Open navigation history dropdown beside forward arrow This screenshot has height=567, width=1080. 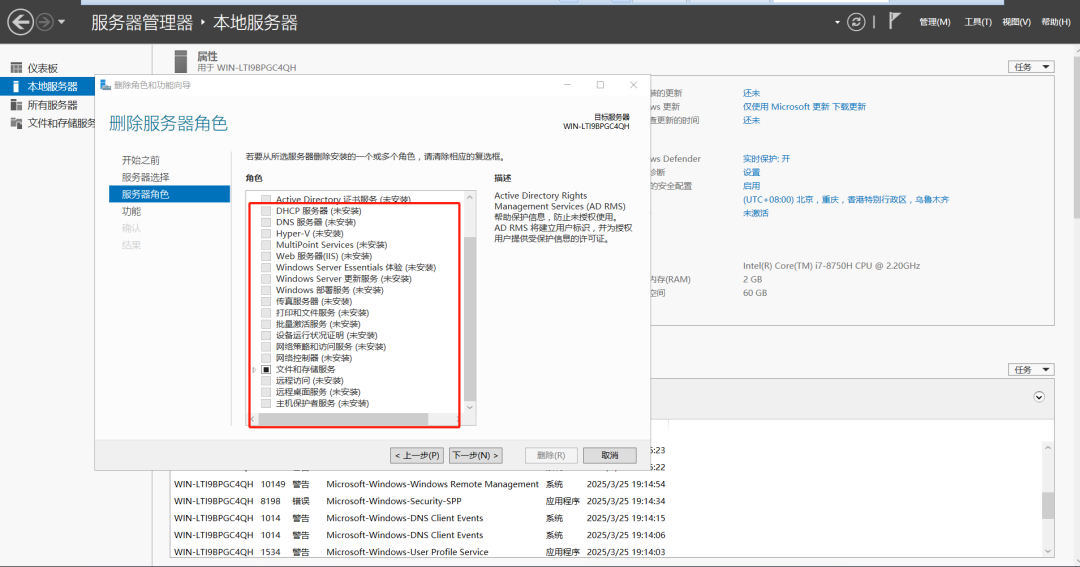[62, 22]
